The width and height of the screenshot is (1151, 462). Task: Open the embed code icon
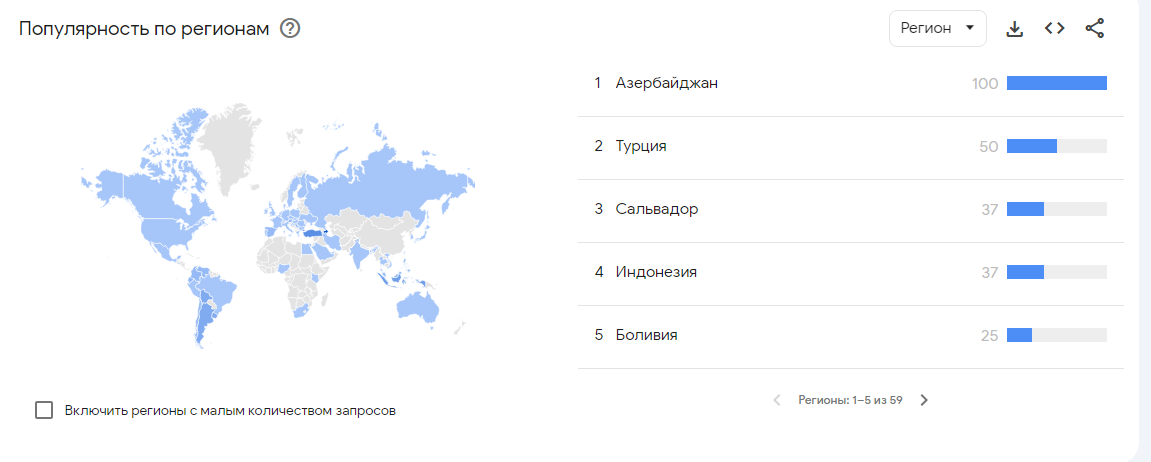pos(1054,29)
